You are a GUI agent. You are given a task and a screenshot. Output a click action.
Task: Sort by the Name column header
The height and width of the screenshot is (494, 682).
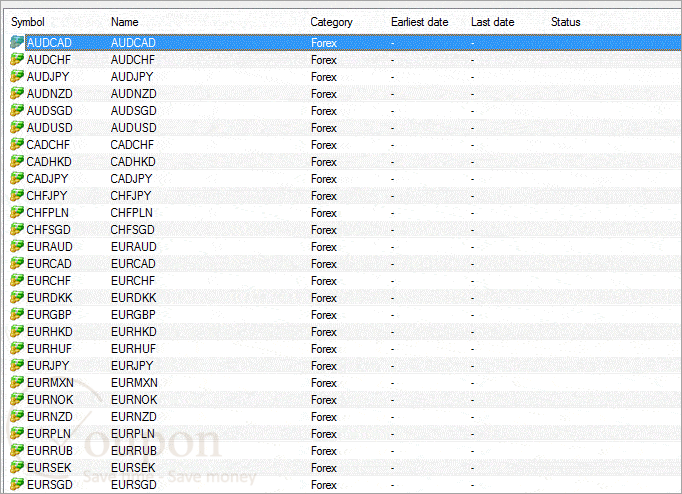pos(125,22)
